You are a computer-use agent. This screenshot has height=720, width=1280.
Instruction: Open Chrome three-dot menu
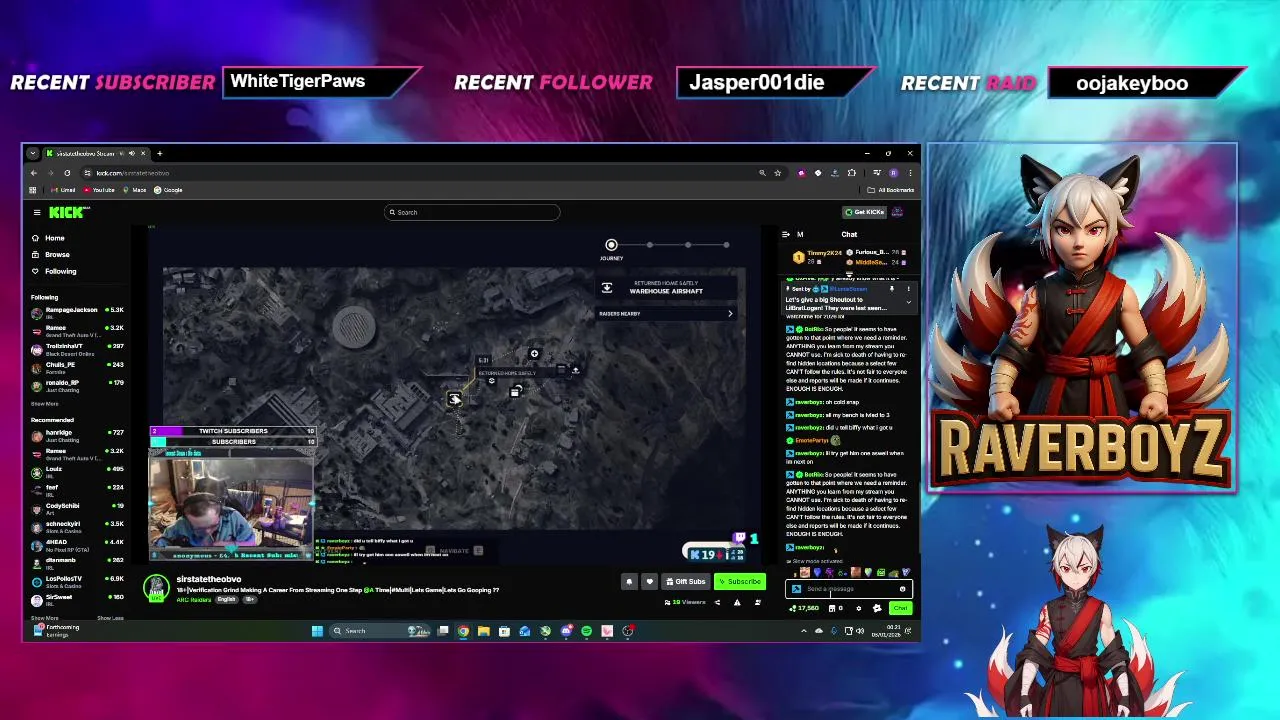tap(910, 173)
